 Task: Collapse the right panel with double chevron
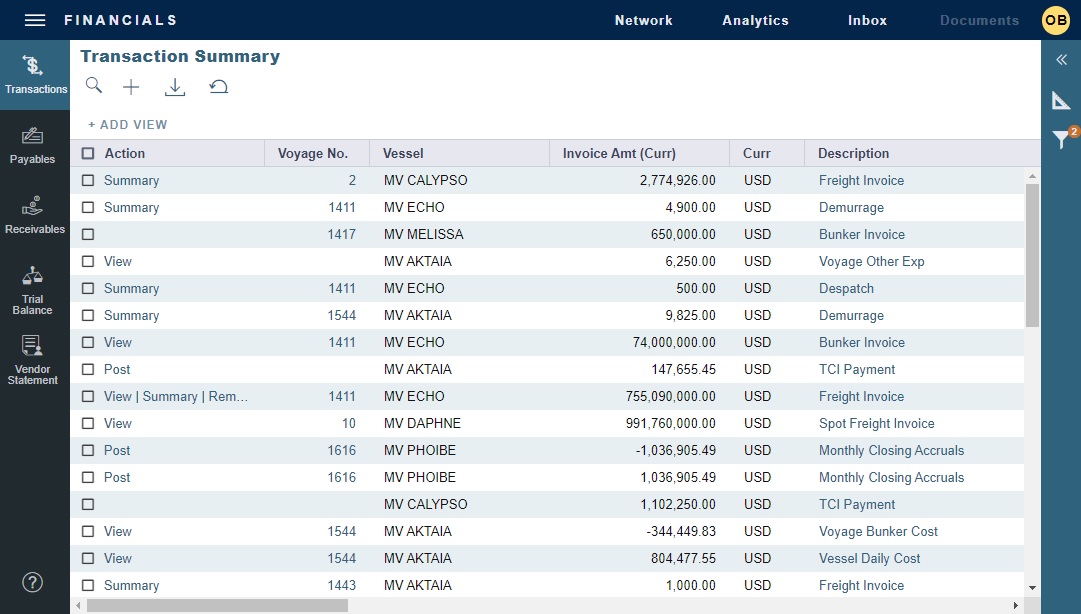click(x=1060, y=60)
